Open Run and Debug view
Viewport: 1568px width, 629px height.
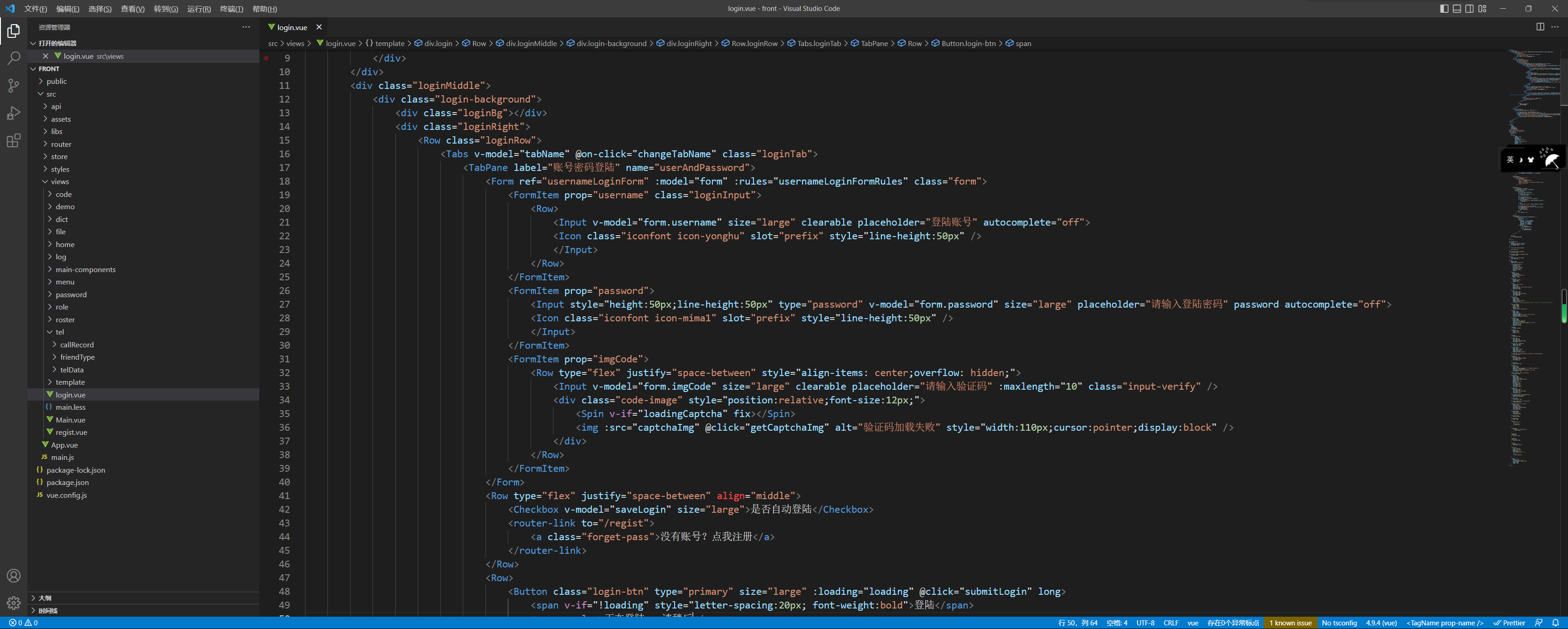pyautogui.click(x=13, y=113)
